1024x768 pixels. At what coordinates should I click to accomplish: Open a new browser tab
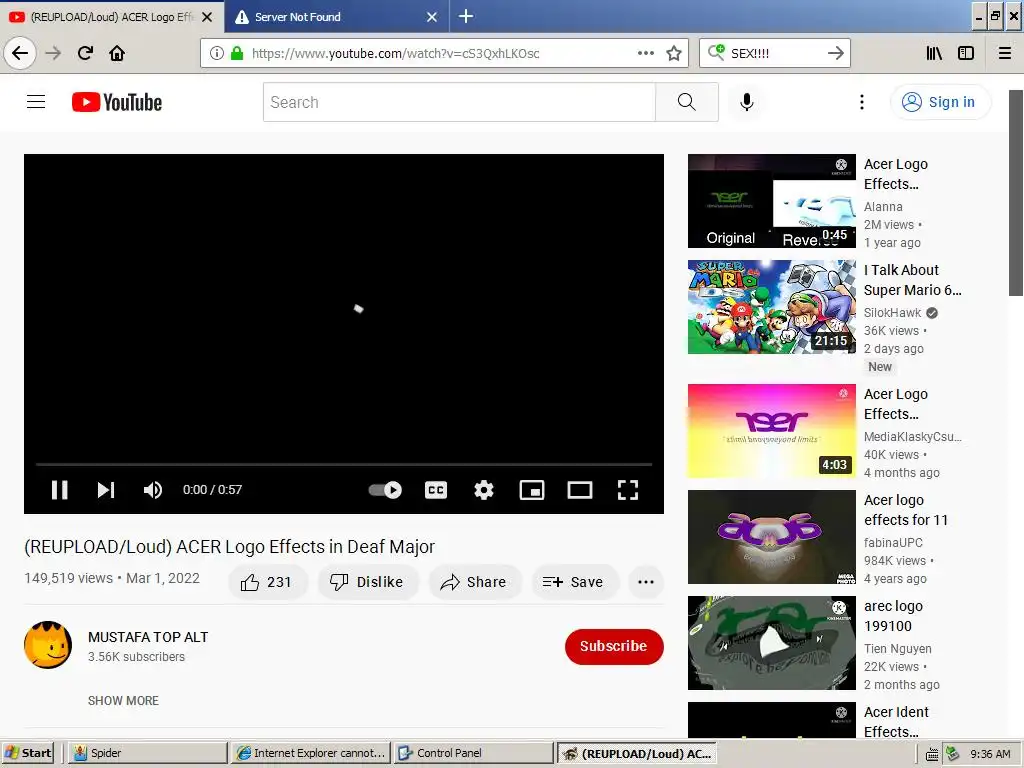(466, 16)
